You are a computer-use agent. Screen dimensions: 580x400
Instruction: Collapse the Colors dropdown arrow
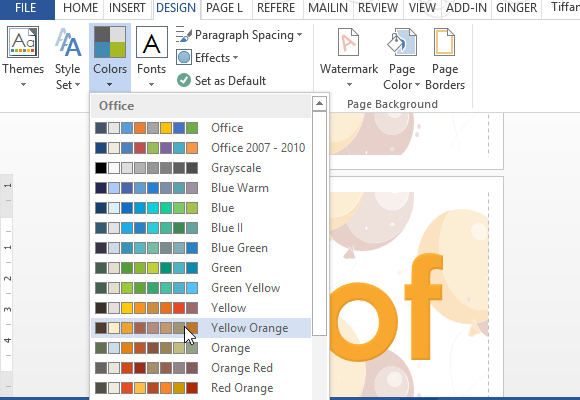pos(109,85)
